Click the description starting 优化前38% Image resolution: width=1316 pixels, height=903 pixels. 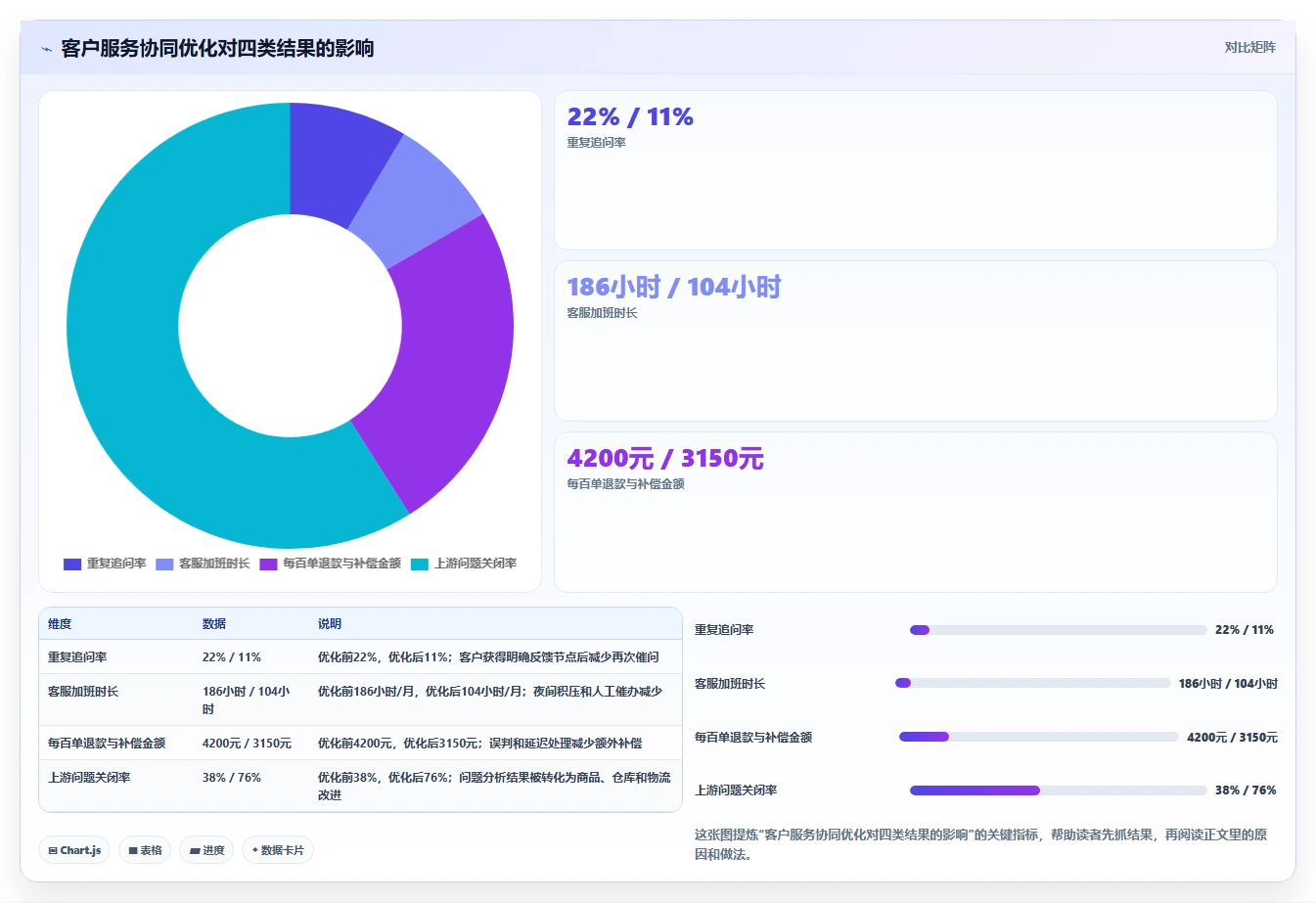coord(494,787)
